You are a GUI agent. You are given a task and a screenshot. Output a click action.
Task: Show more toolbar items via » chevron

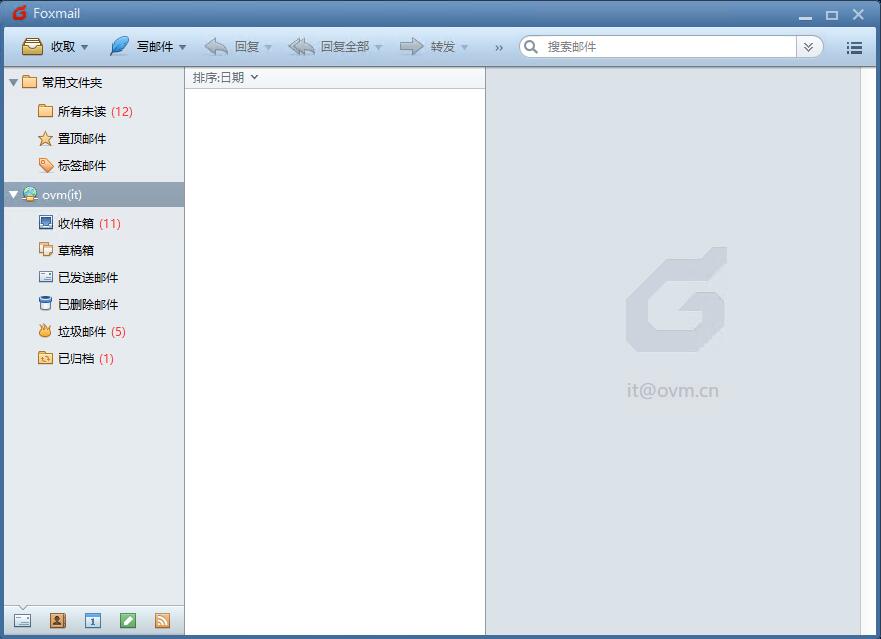pyautogui.click(x=499, y=48)
